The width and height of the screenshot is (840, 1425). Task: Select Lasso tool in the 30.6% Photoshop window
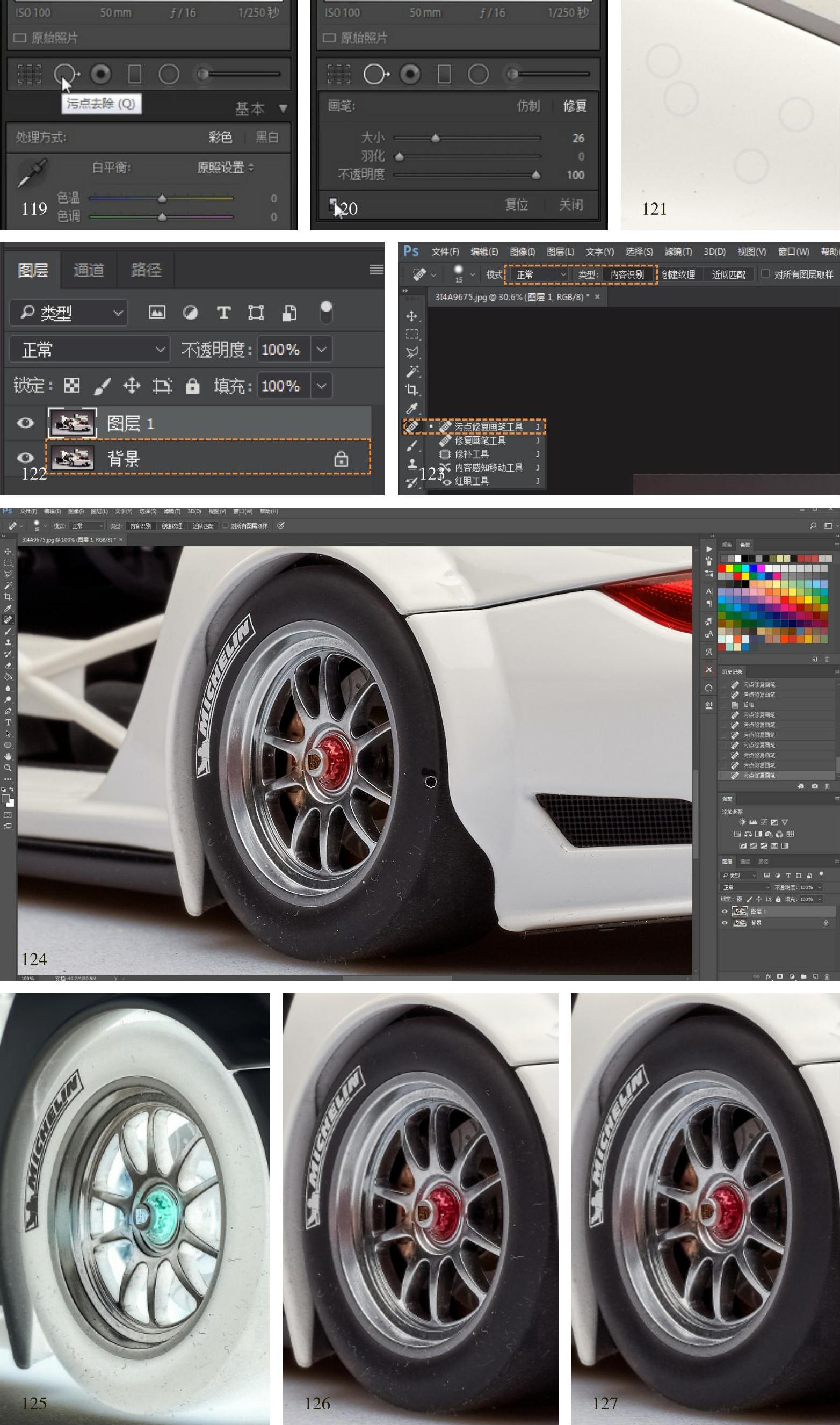pyautogui.click(x=412, y=352)
